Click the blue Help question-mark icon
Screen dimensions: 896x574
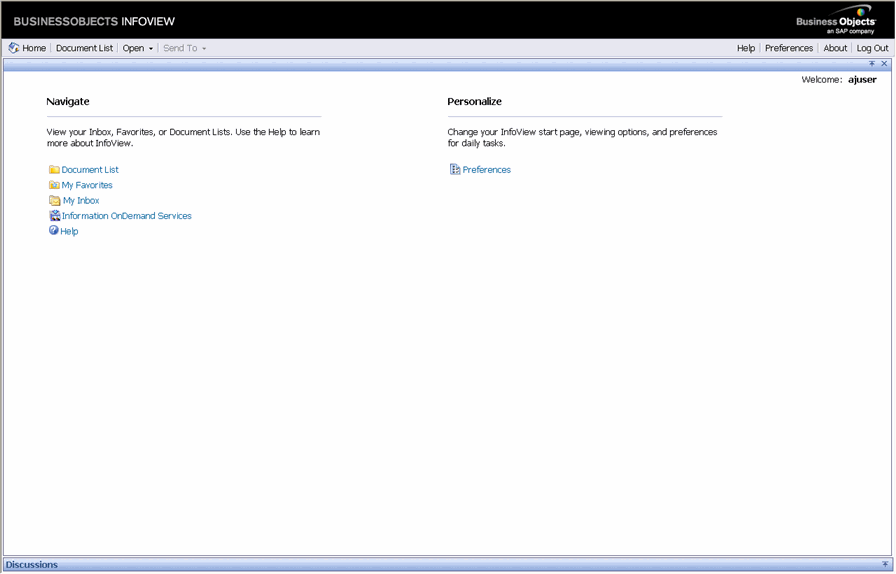[54, 230]
